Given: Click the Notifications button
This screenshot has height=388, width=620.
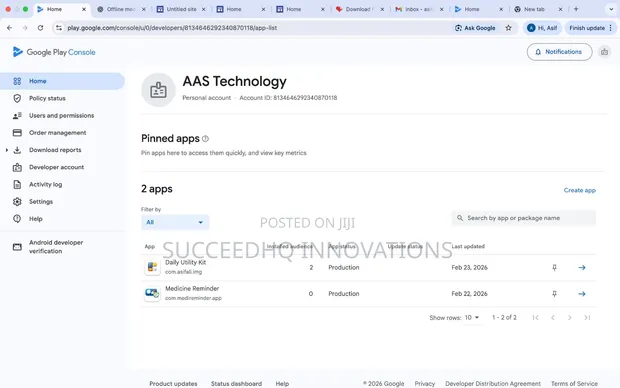Looking at the screenshot, I should coord(559,52).
